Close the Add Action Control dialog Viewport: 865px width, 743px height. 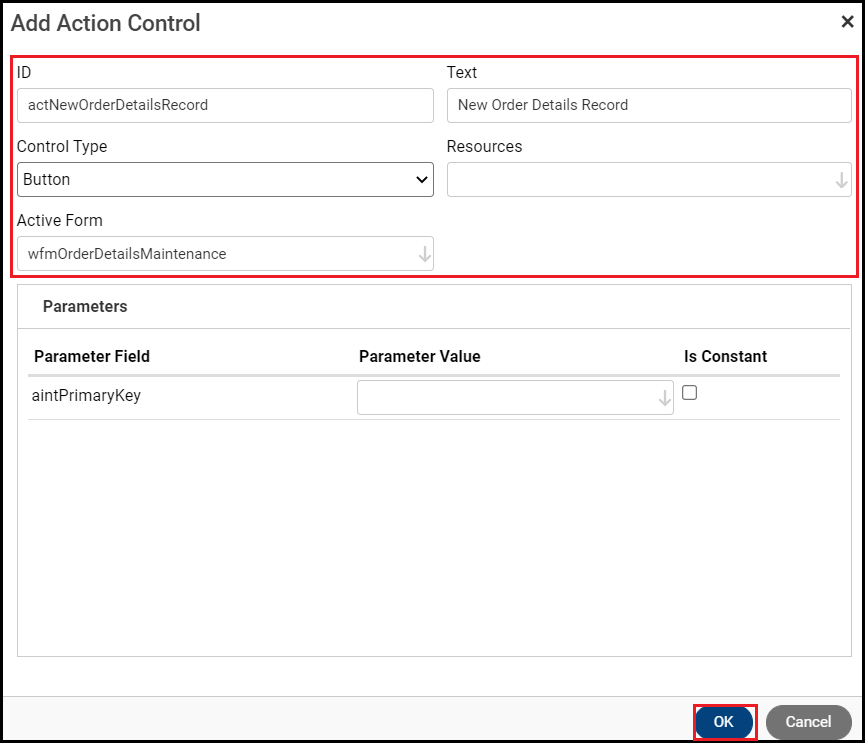849,22
